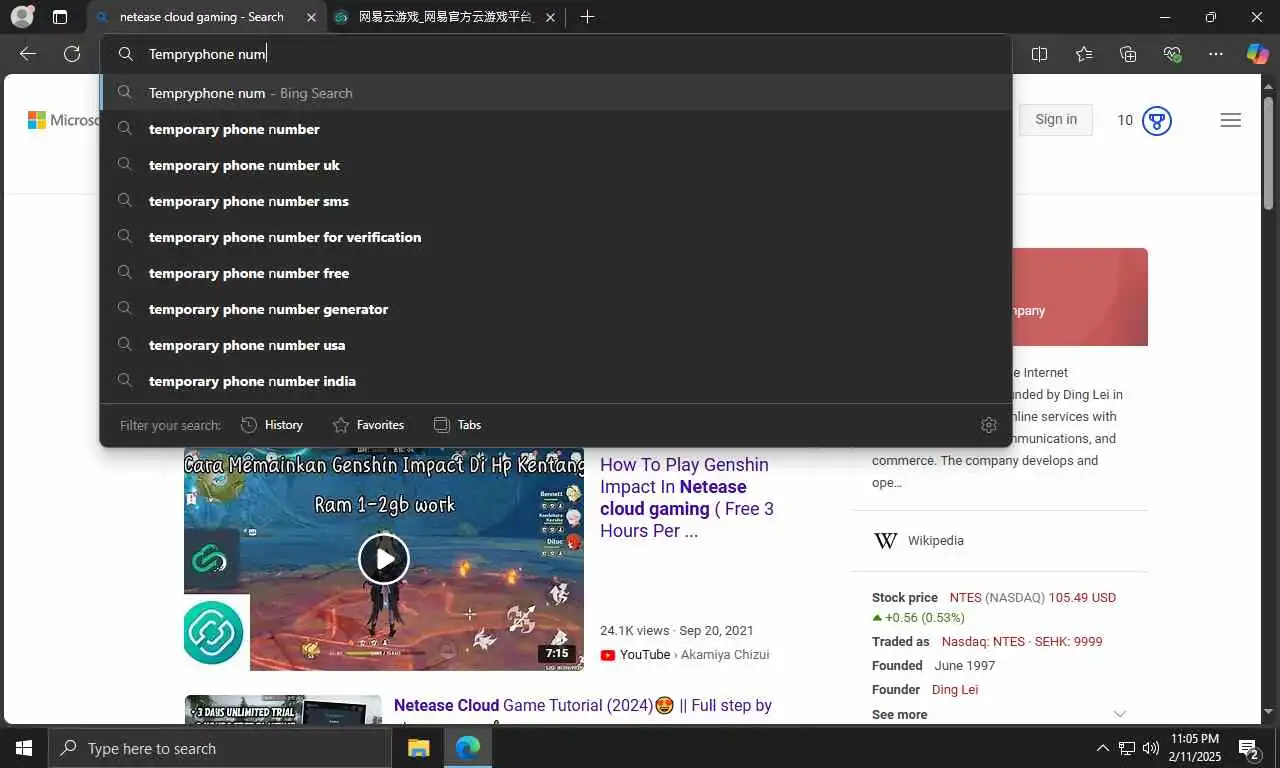Open the notification center icon
This screenshot has height=768, width=1280.
[1249, 748]
